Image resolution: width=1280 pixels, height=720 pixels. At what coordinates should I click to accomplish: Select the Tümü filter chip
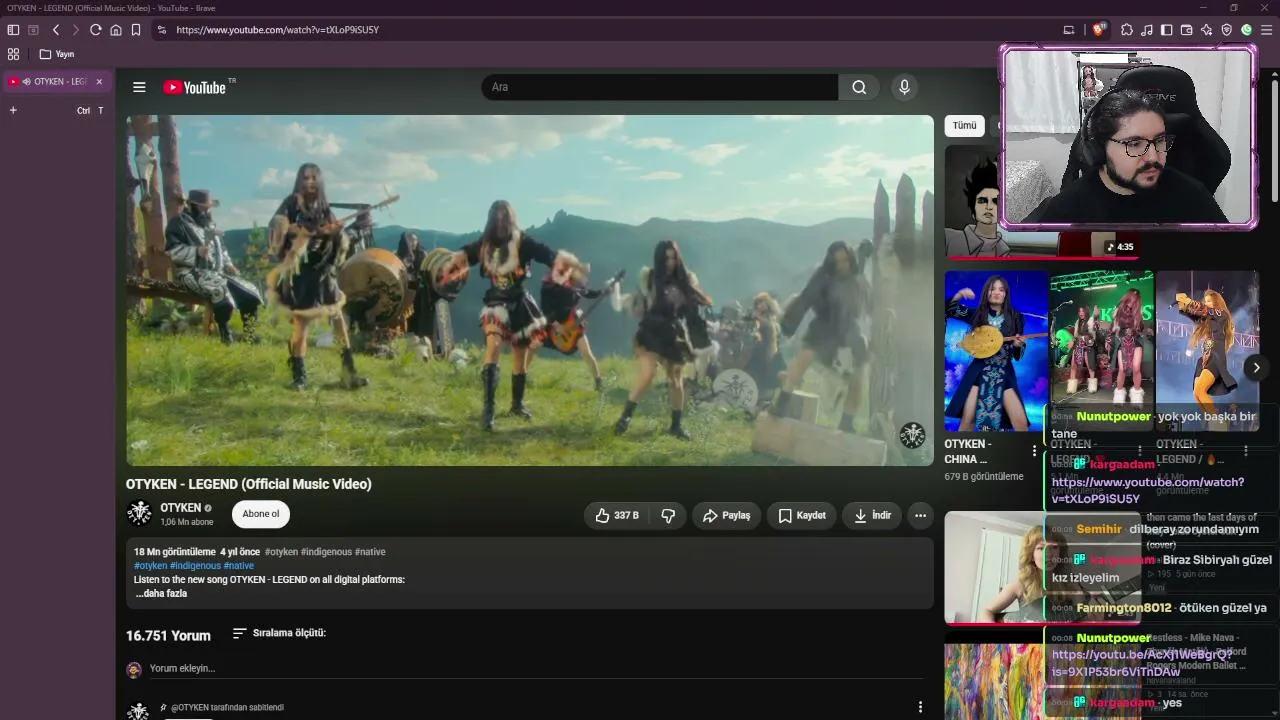coord(964,126)
